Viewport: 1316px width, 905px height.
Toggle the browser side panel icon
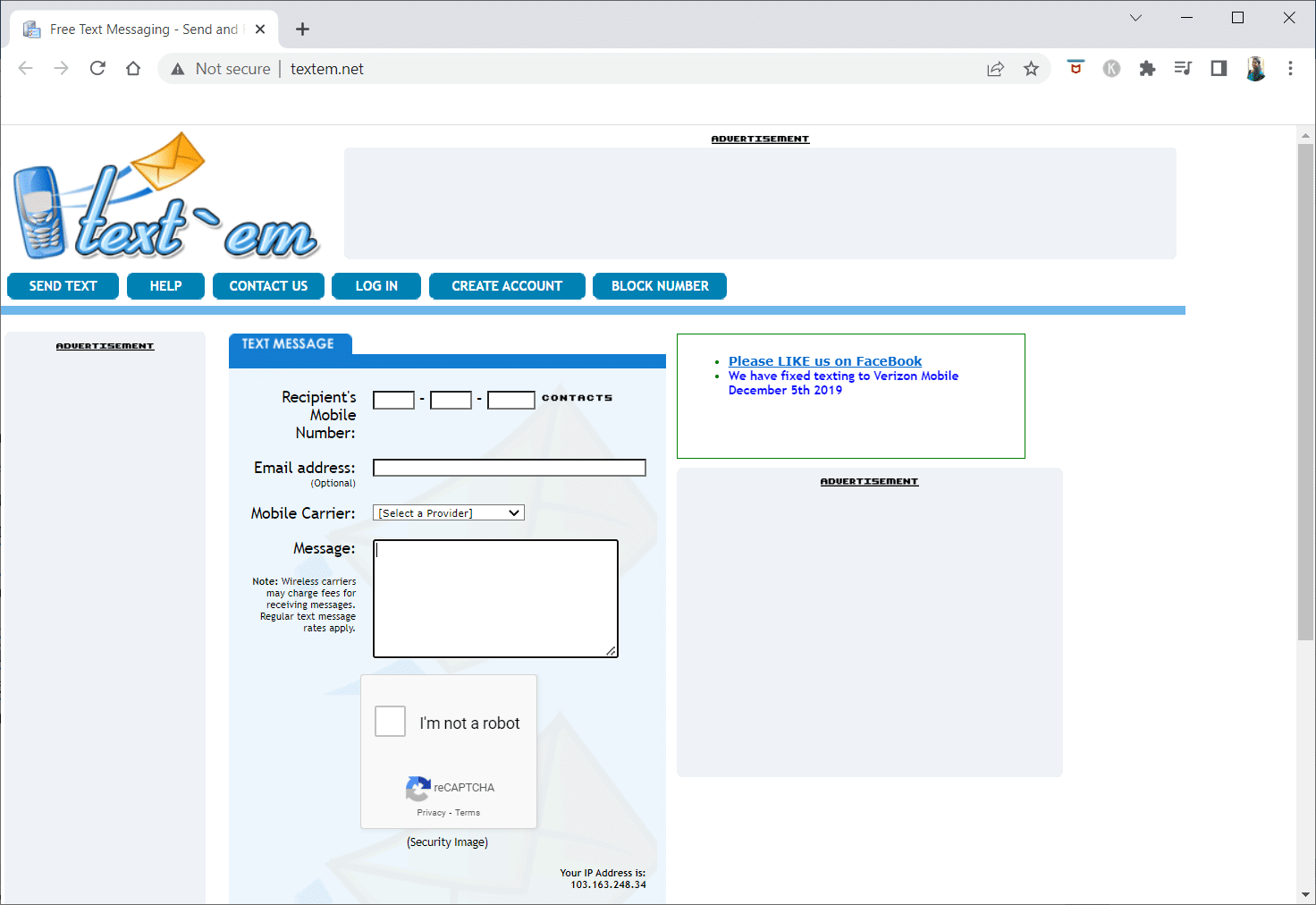point(1219,69)
